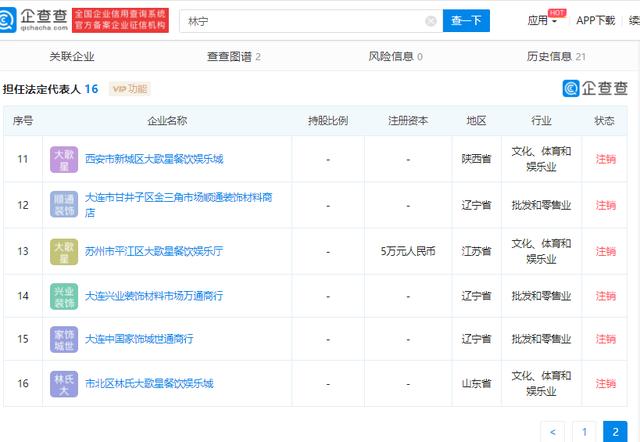Open 苏州市平江区大歌星餐饮娱乐厅 company link
The width and height of the screenshot is (640, 442).
tap(154, 251)
